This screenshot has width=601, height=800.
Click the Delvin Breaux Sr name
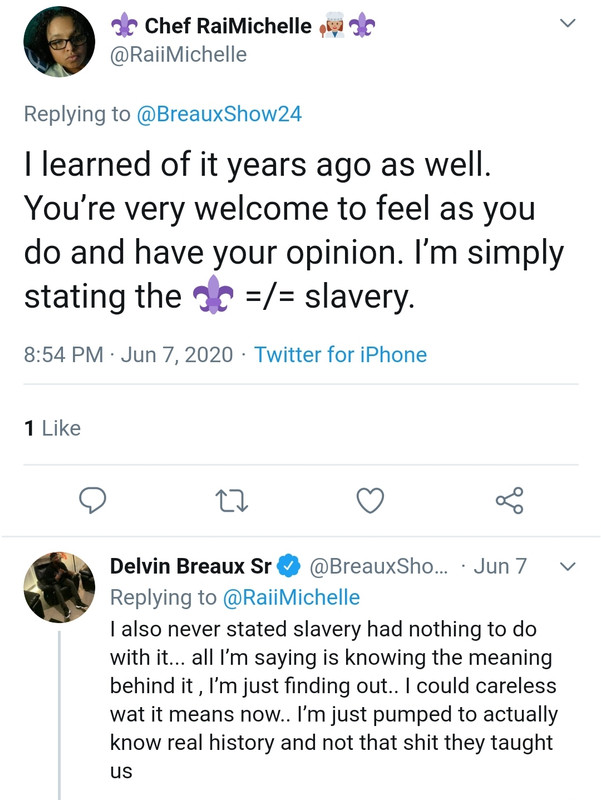[190, 566]
